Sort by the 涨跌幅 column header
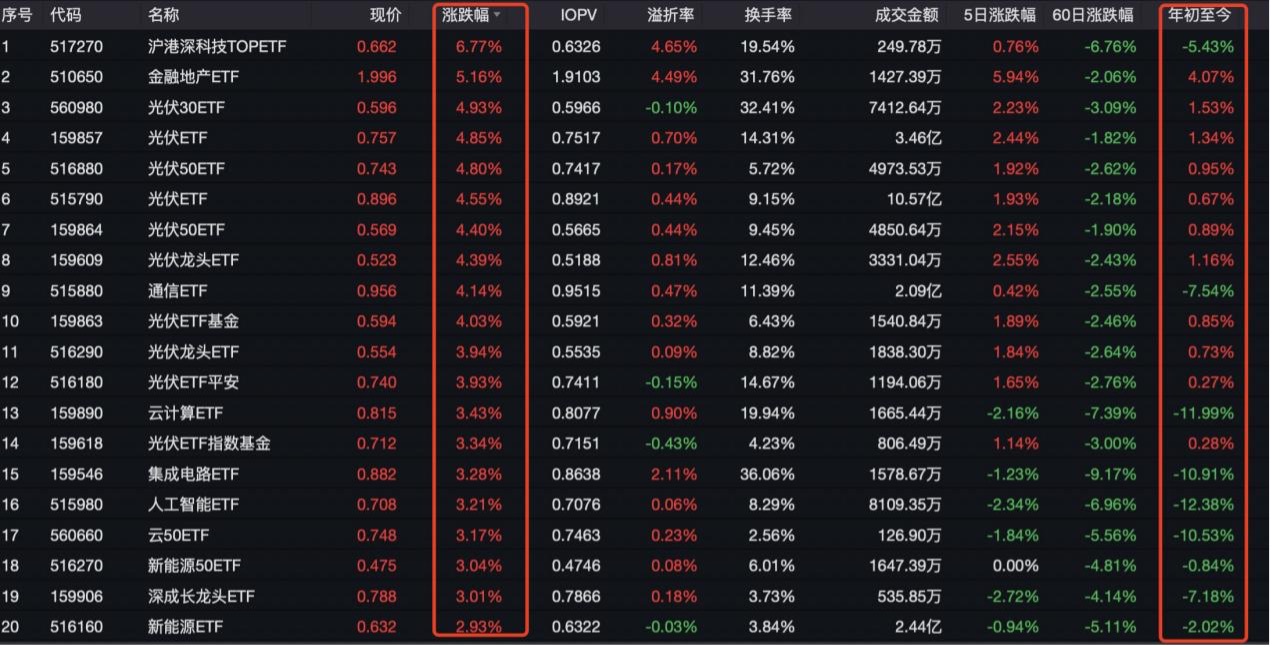1274x647 pixels. (465, 15)
